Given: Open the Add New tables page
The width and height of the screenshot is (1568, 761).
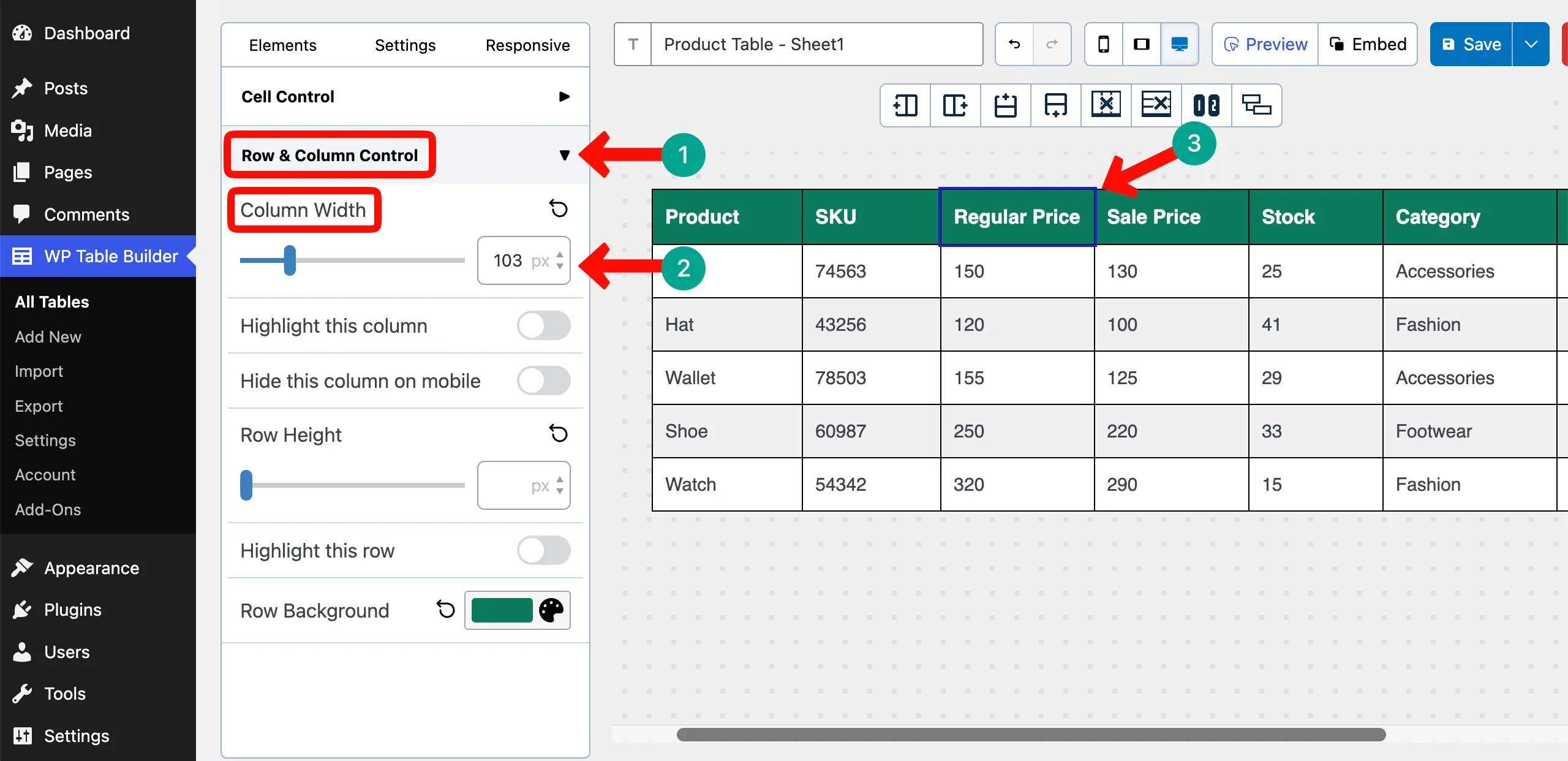Looking at the screenshot, I should tap(48, 336).
